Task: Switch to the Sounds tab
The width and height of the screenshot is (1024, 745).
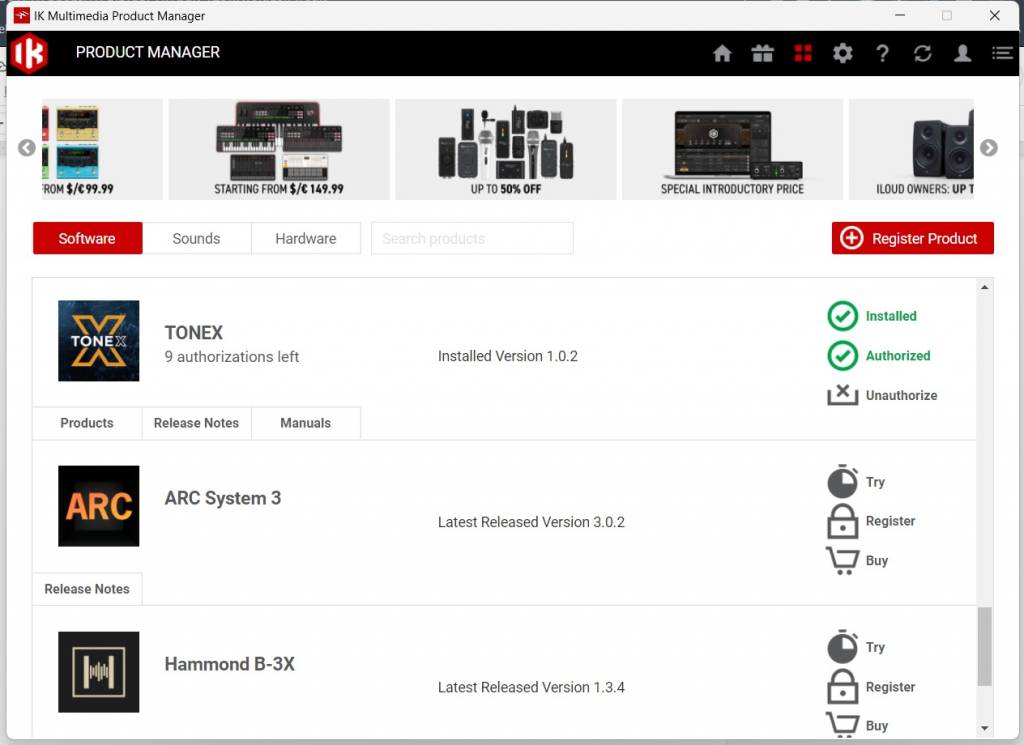Action: 196,238
